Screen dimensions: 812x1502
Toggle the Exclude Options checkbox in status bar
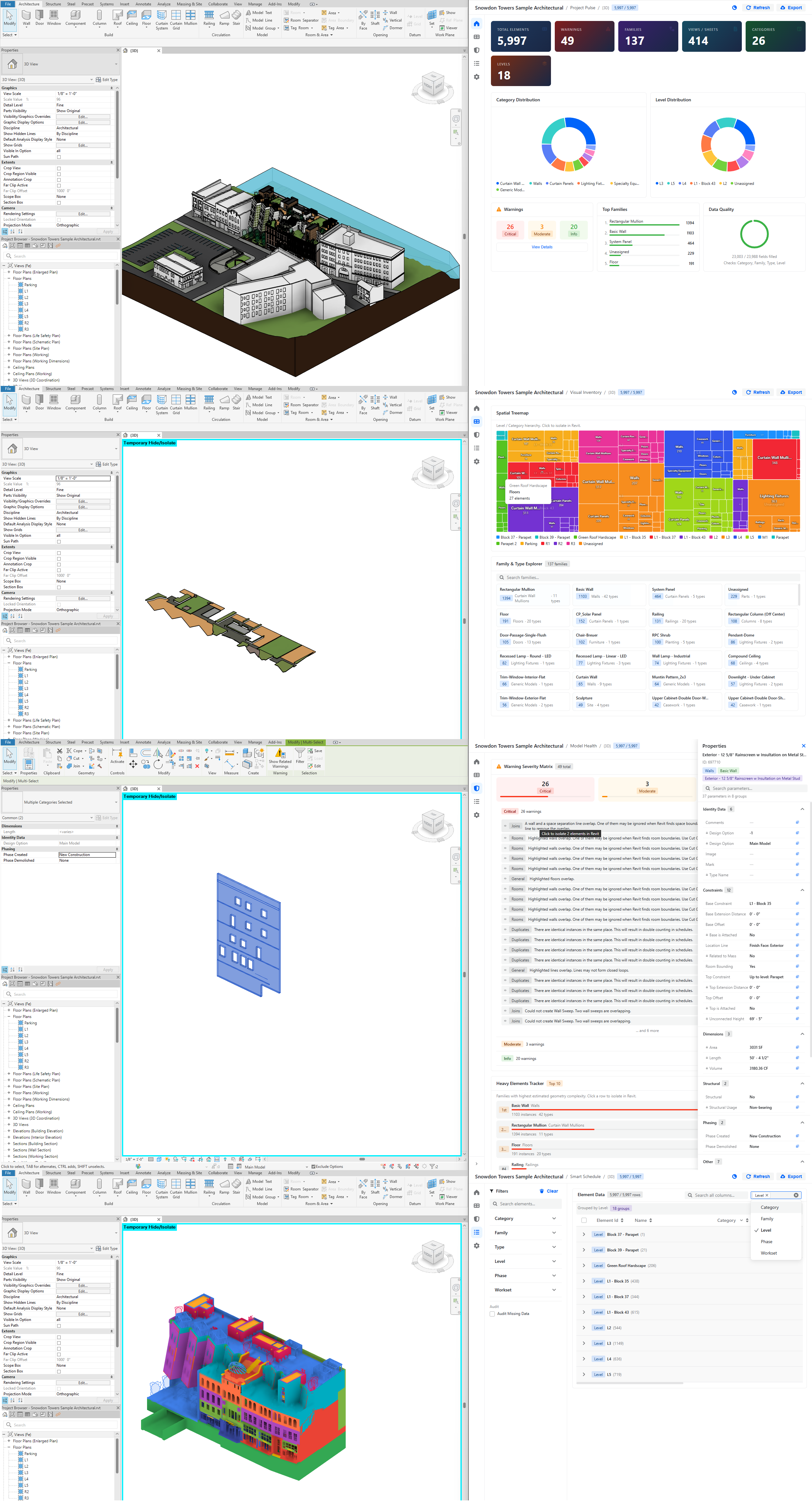(313, 1167)
